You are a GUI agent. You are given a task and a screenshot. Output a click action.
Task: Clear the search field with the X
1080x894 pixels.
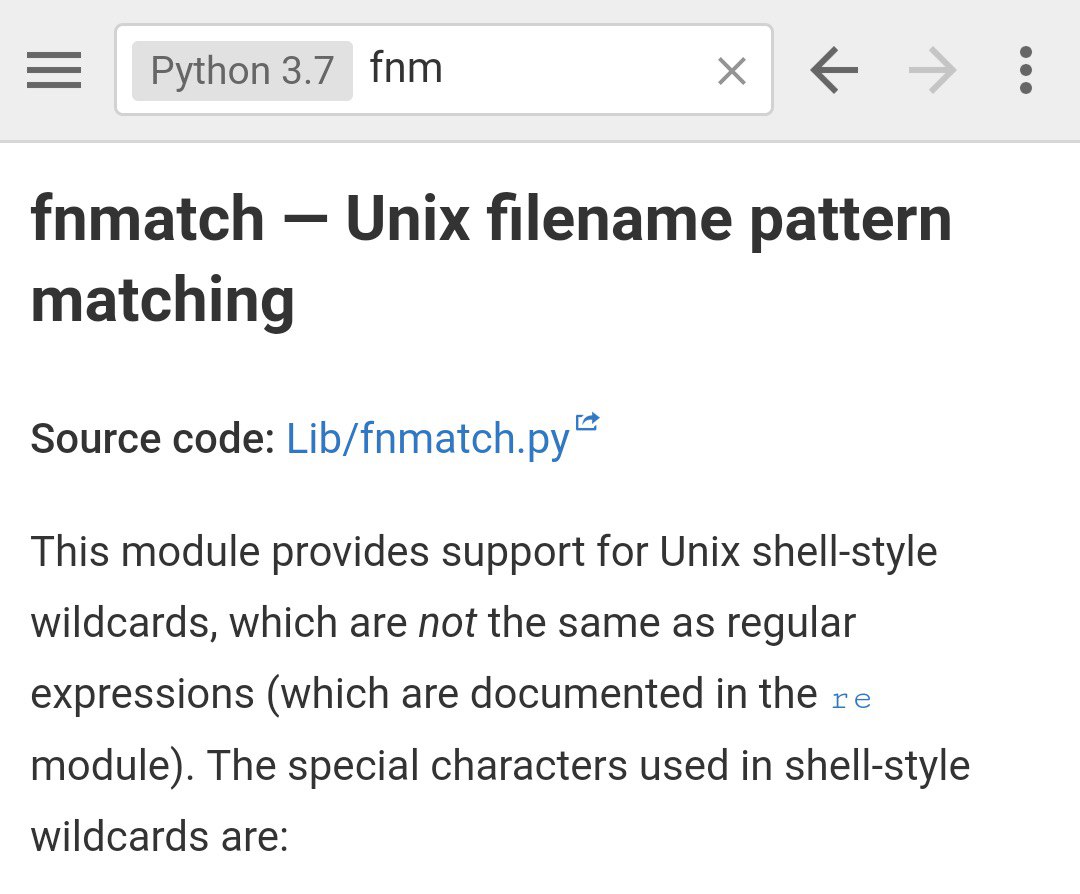coord(732,71)
